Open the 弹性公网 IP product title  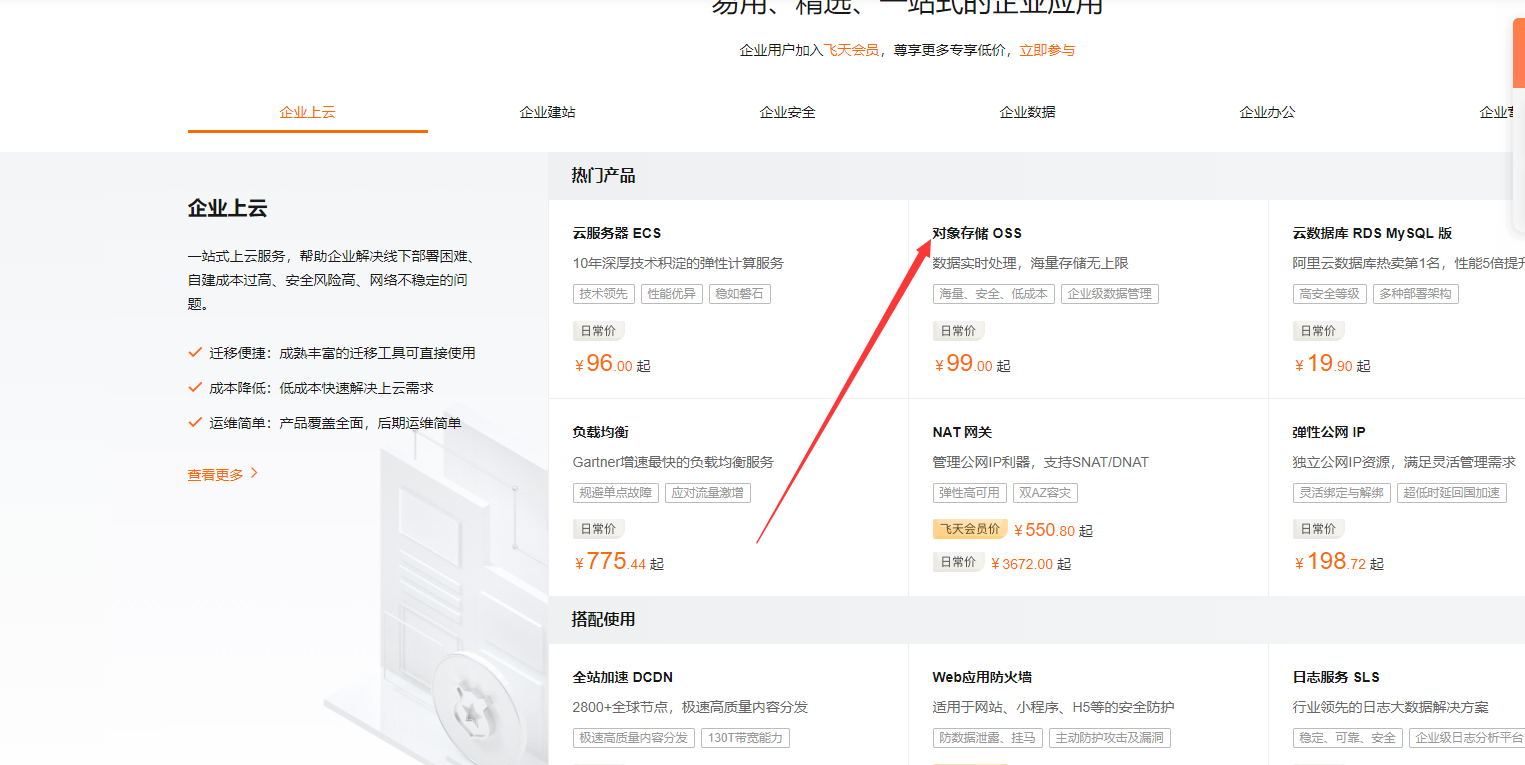click(1329, 432)
